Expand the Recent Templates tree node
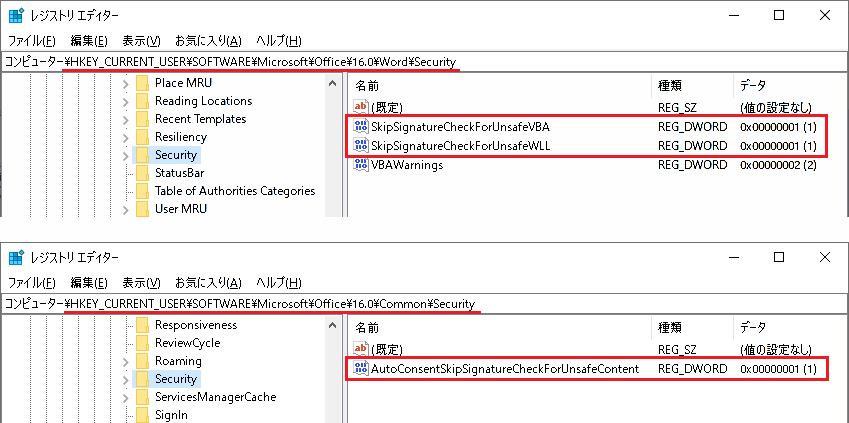The image size is (849, 423). coord(126,119)
